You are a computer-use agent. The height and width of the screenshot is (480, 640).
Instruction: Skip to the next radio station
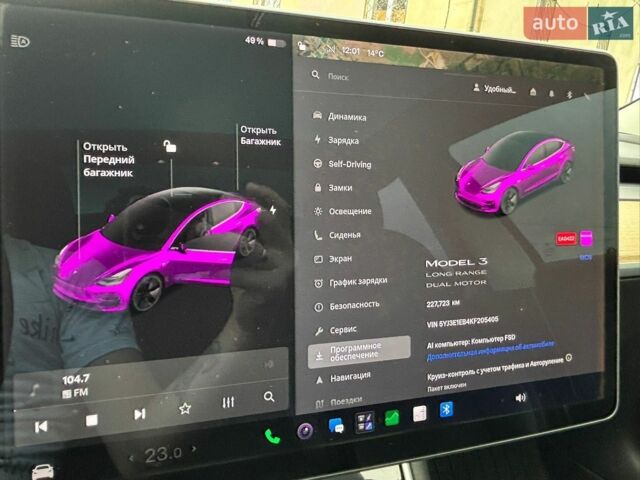(140, 414)
